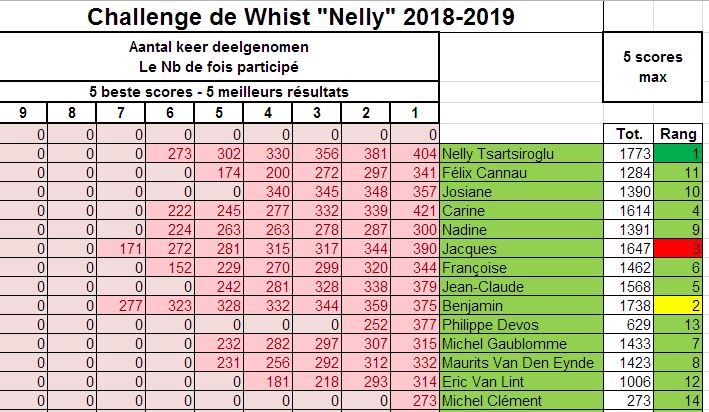
Task: Select the column header numbered 9
Action: (24, 112)
